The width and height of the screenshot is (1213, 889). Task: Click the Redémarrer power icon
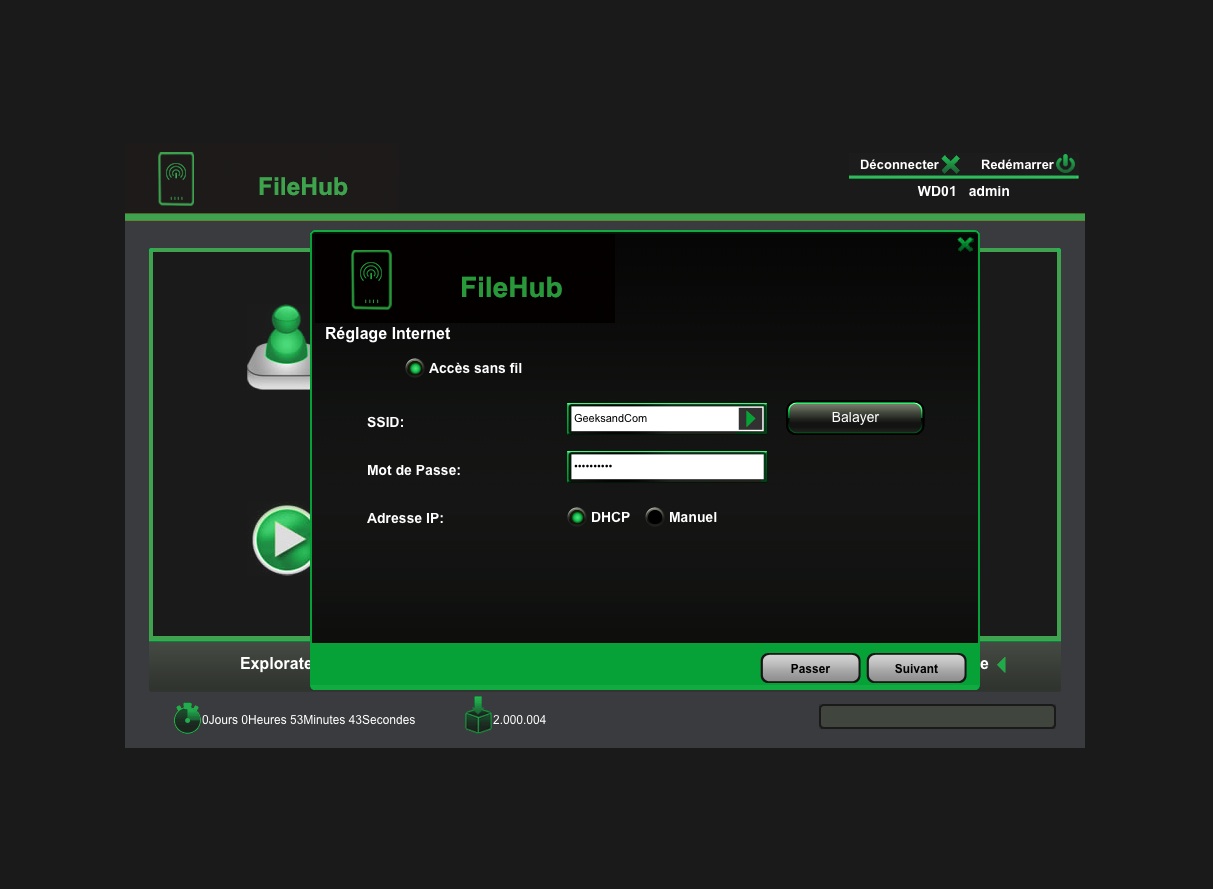[1066, 164]
